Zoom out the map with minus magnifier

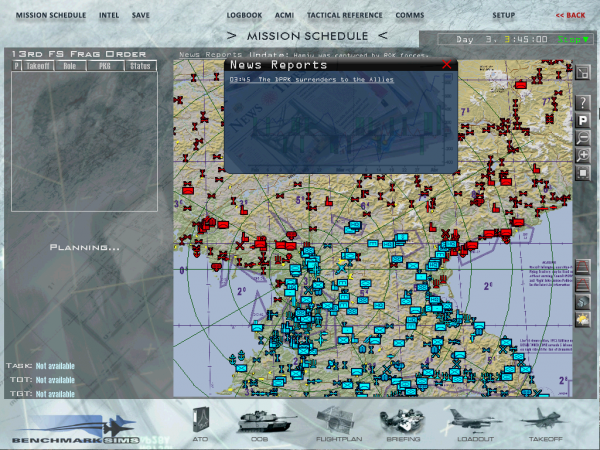[583, 138]
